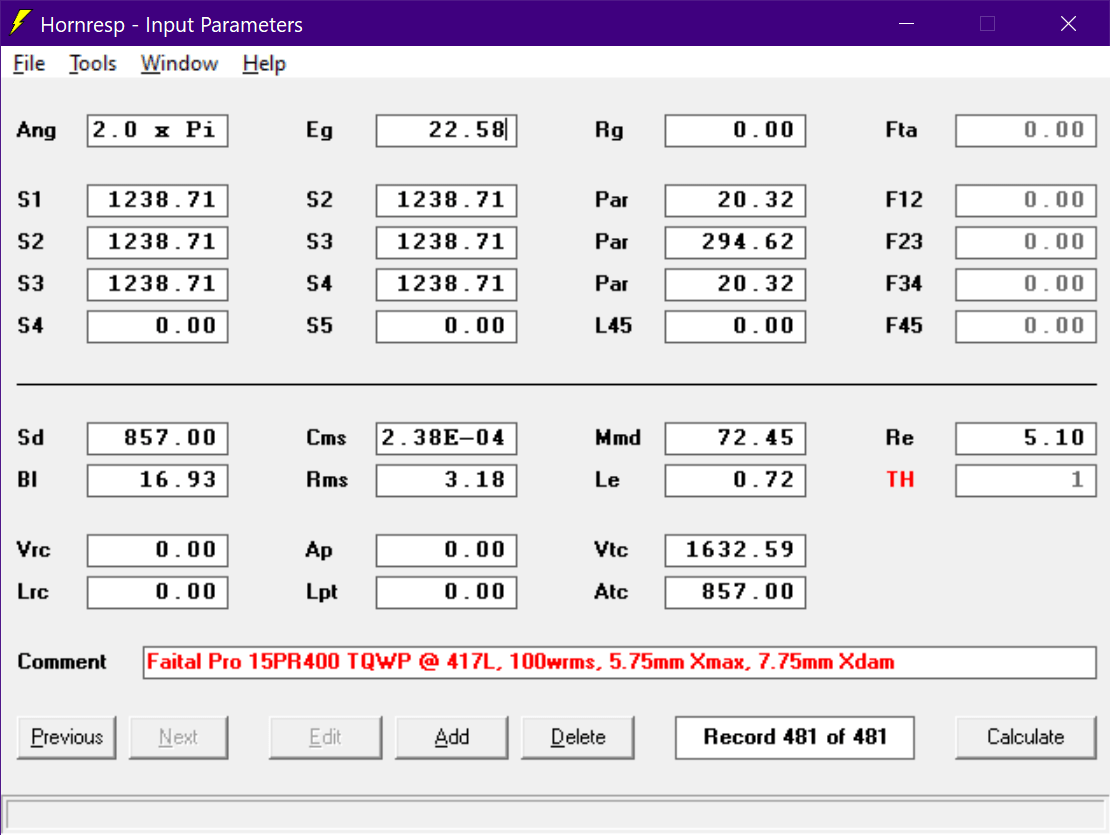Click the Lpt input field
This screenshot has width=1110, height=835.
(x=447, y=592)
